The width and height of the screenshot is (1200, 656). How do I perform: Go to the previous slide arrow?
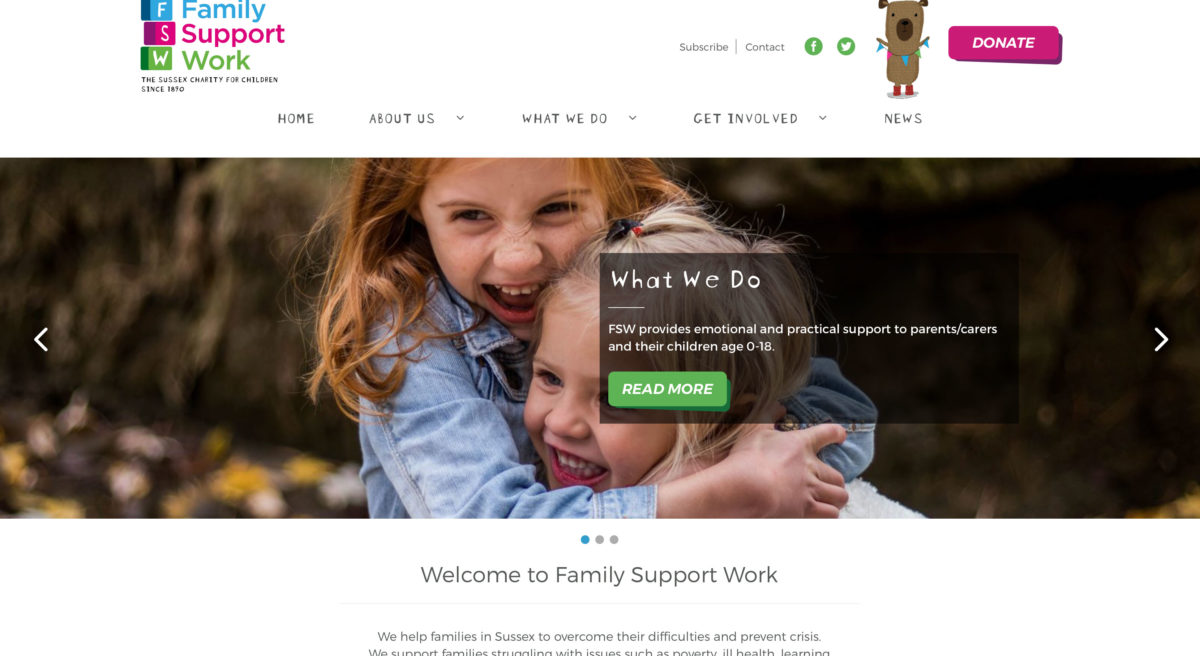(x=41, y=340)
